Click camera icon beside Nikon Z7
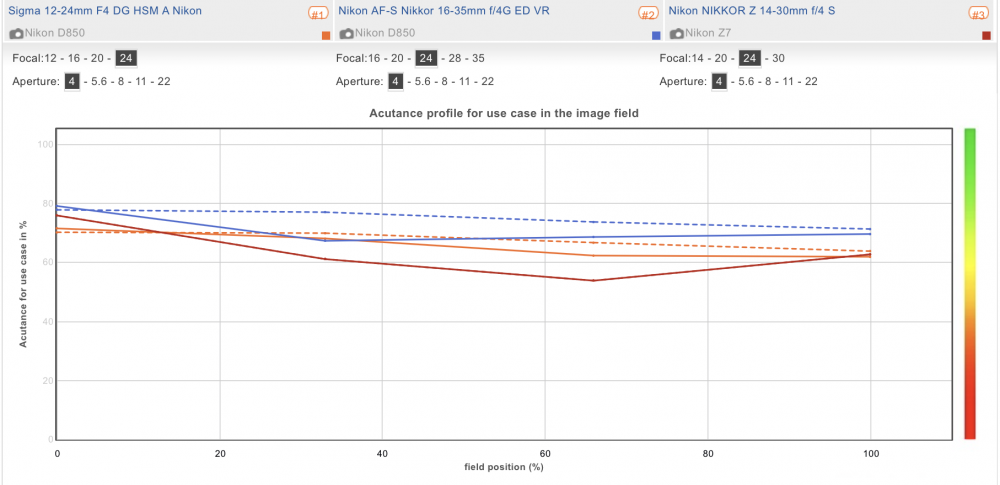Image resolution: width=1000 pixels, height=485 pixels. click(x=677, y=33)
